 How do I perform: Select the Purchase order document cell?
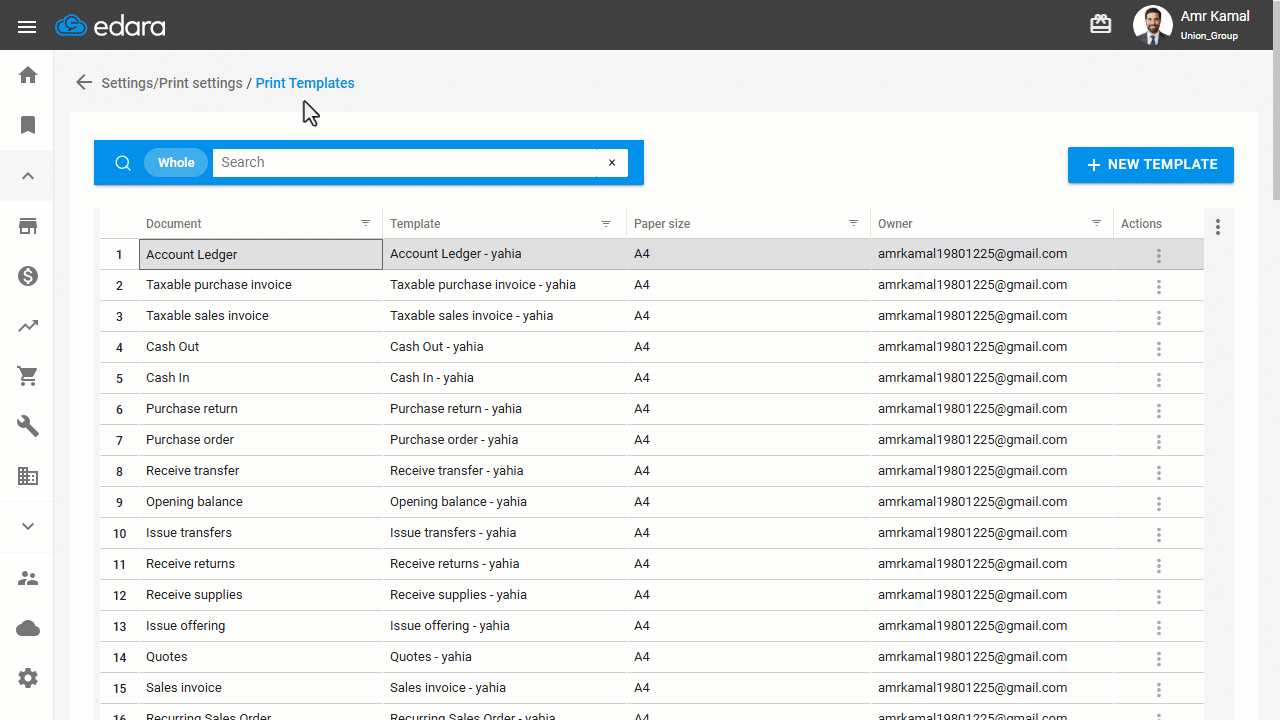coord(261,440)
